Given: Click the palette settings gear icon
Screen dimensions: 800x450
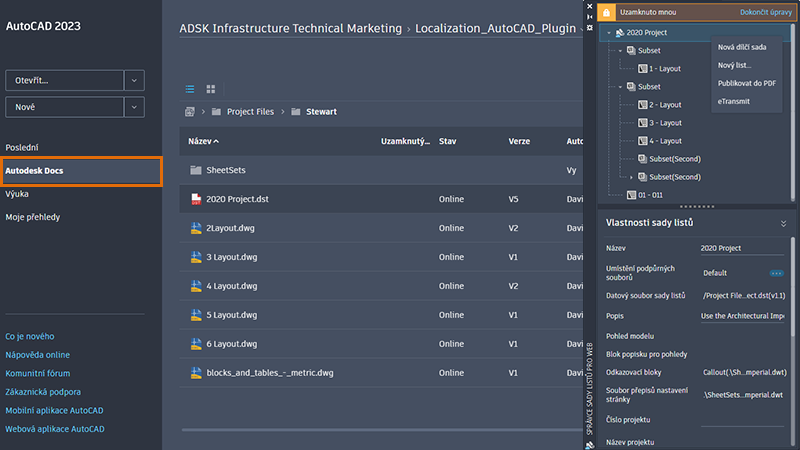Looking at the screenshot, I should point(590,27).
